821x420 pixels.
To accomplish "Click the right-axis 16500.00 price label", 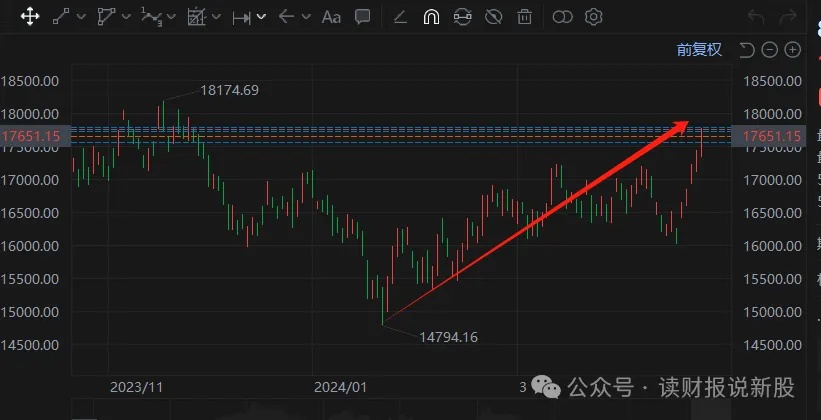I will [772, 213].
